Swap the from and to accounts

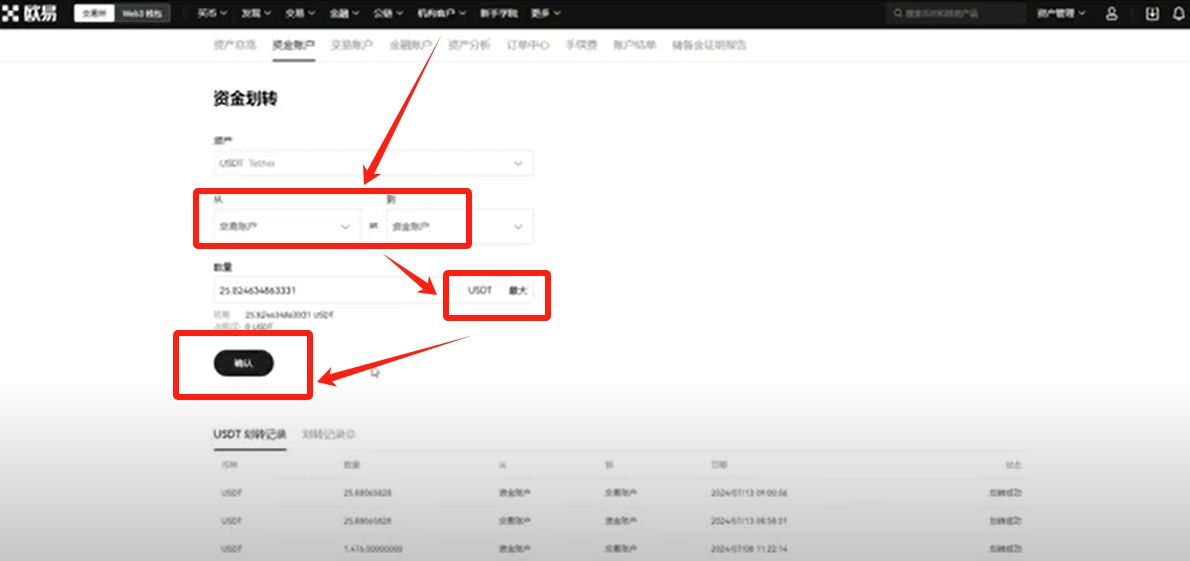[x=373, y=227]
